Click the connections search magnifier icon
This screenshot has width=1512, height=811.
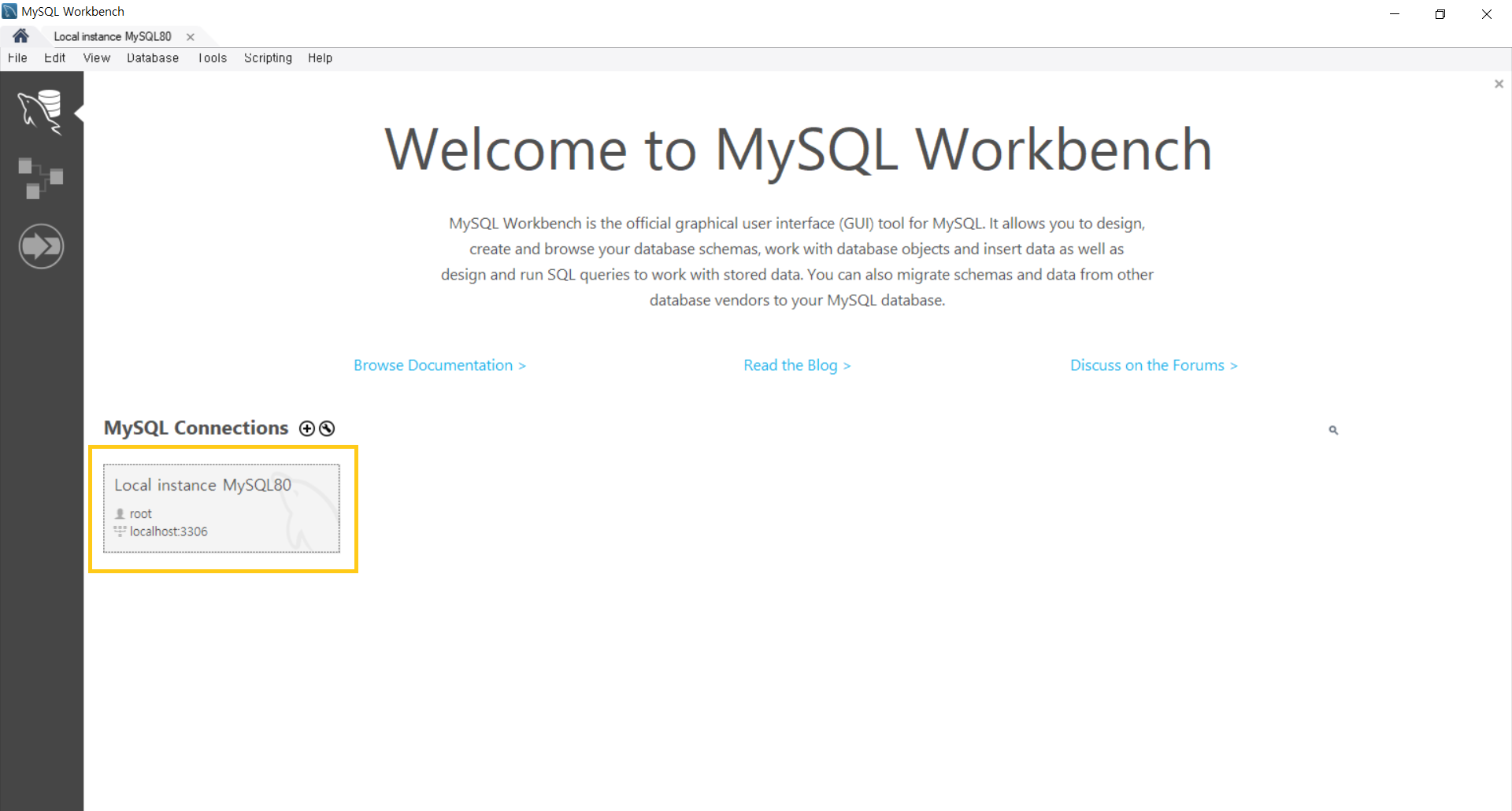coord(1333,430)
